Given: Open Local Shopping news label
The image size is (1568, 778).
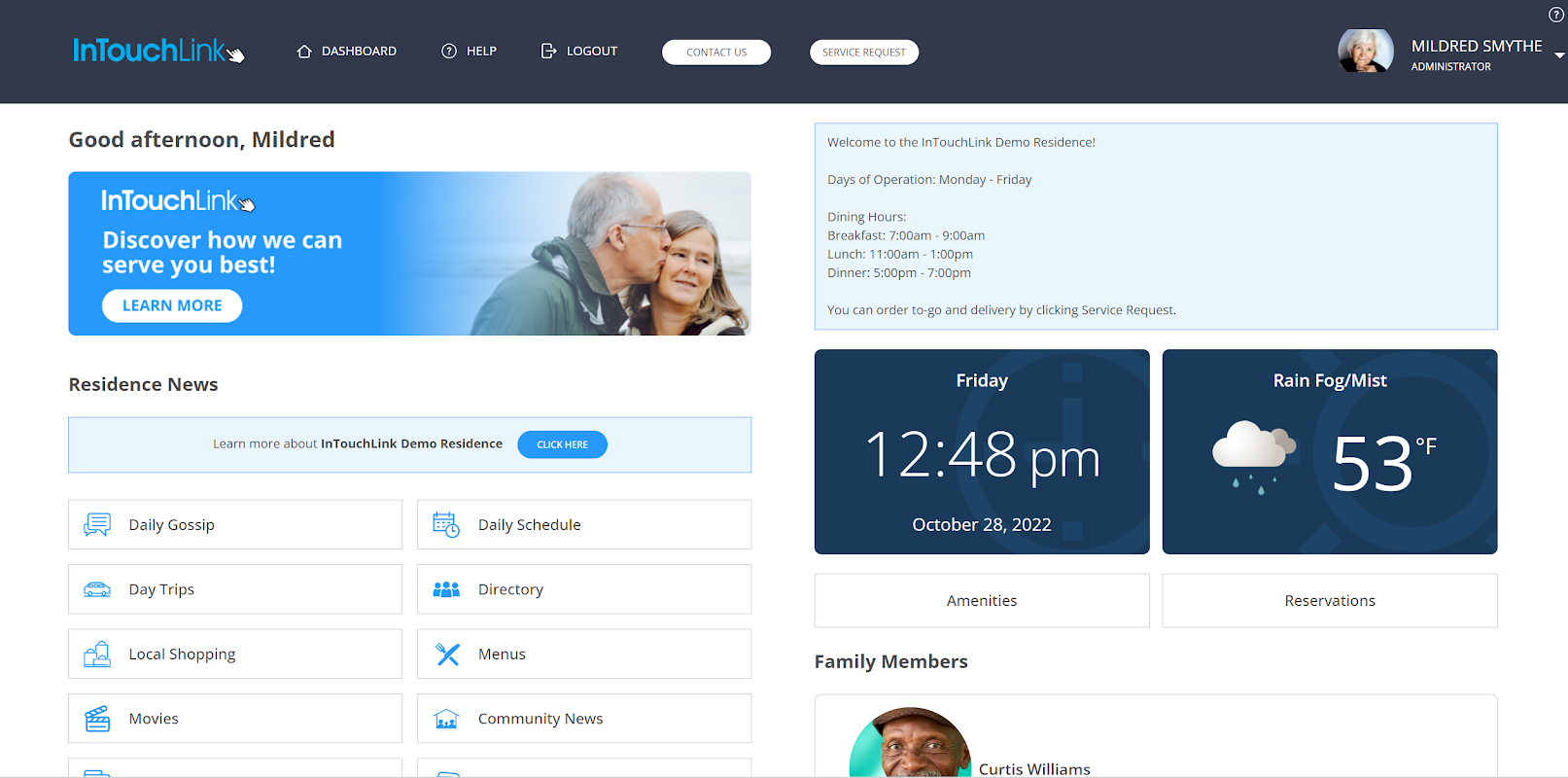Looking at the screenshot, I should point(182,654).
